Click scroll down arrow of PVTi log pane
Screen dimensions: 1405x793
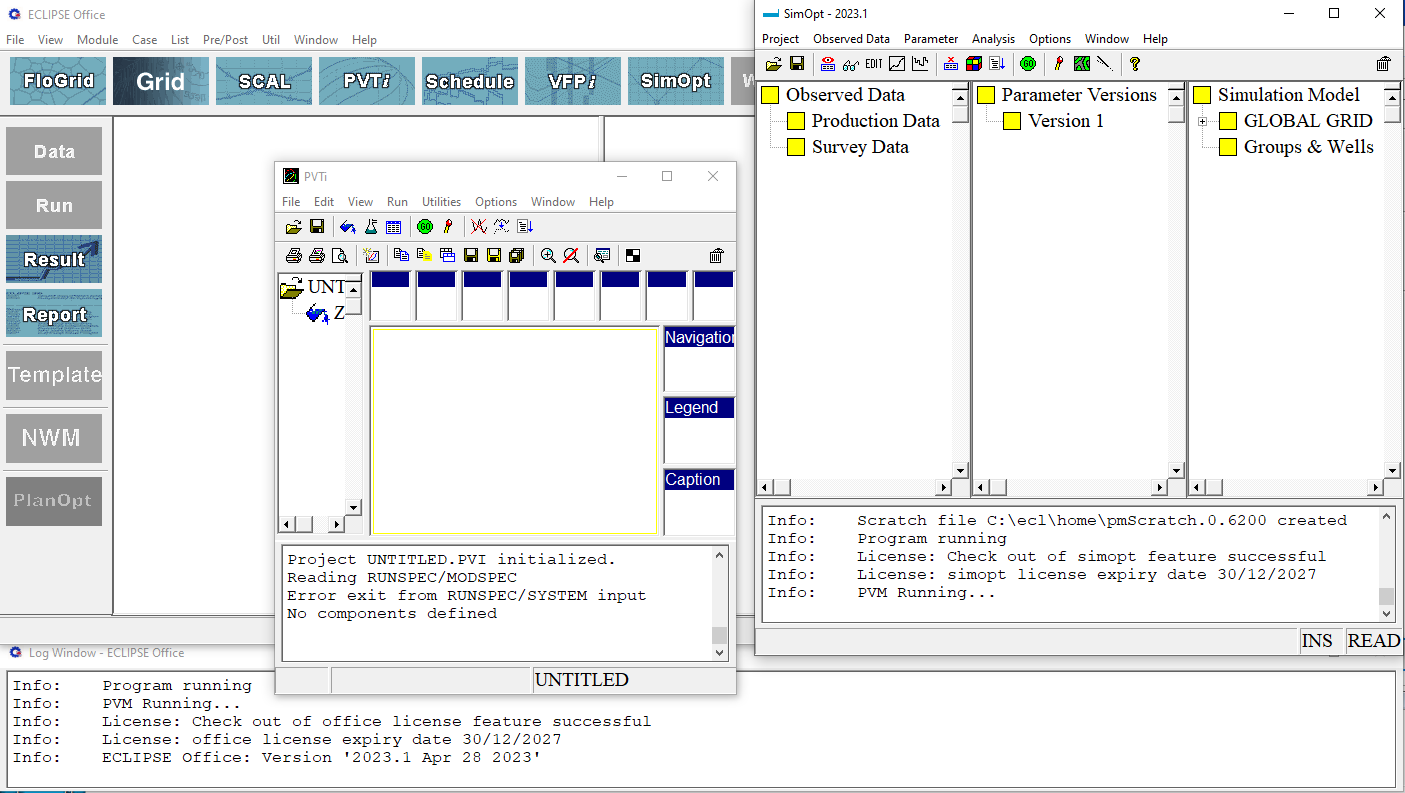[720, 652]
